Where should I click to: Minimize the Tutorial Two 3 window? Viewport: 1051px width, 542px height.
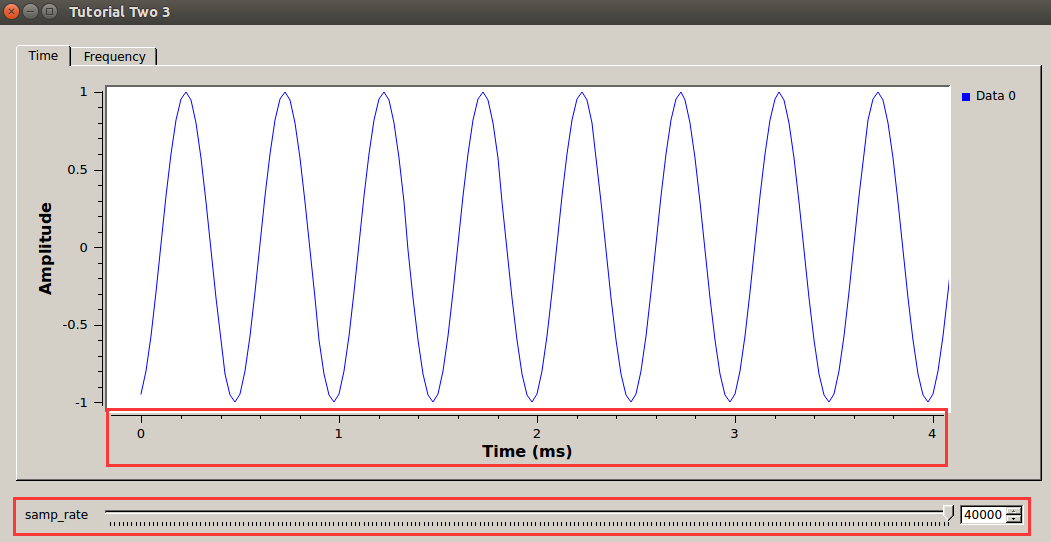tap(30, 11)
